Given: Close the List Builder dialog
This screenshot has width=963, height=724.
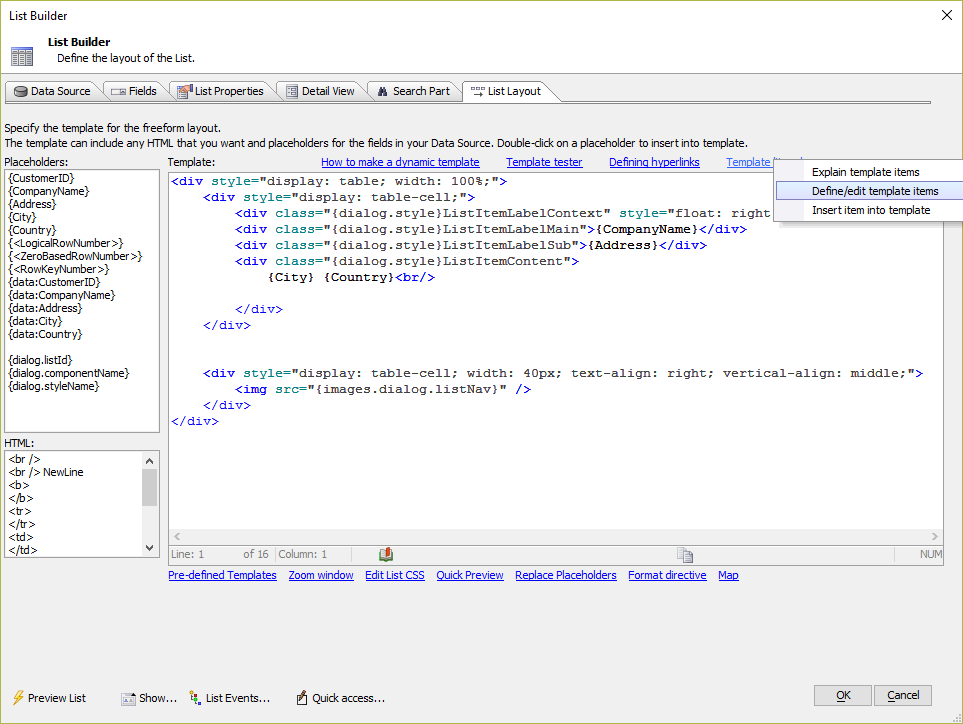Looking at the screenshot, I should 946,15.
